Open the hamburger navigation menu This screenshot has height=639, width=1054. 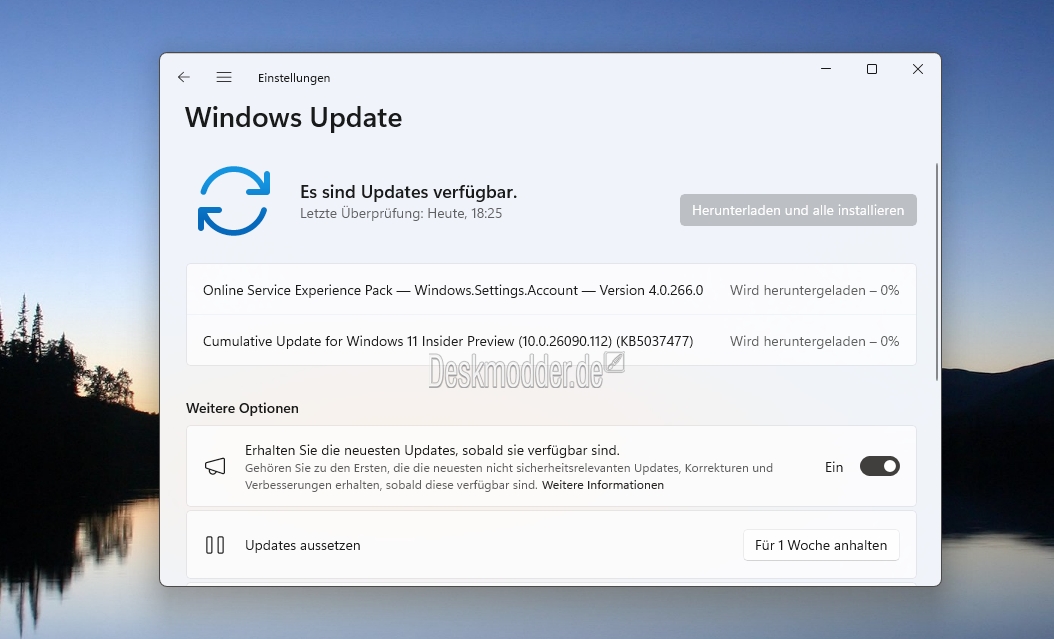pos(224,77)
